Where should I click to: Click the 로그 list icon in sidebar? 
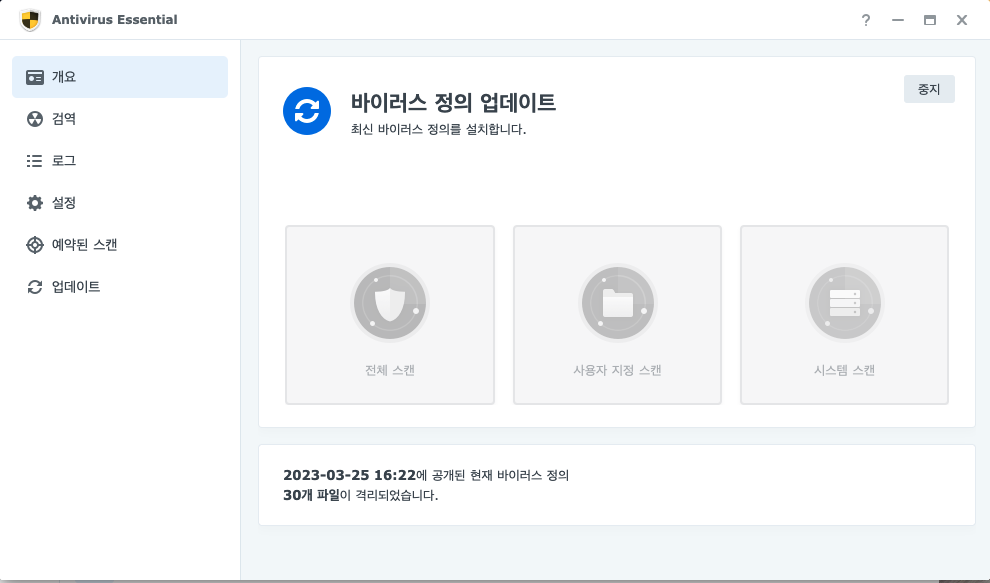35,161
